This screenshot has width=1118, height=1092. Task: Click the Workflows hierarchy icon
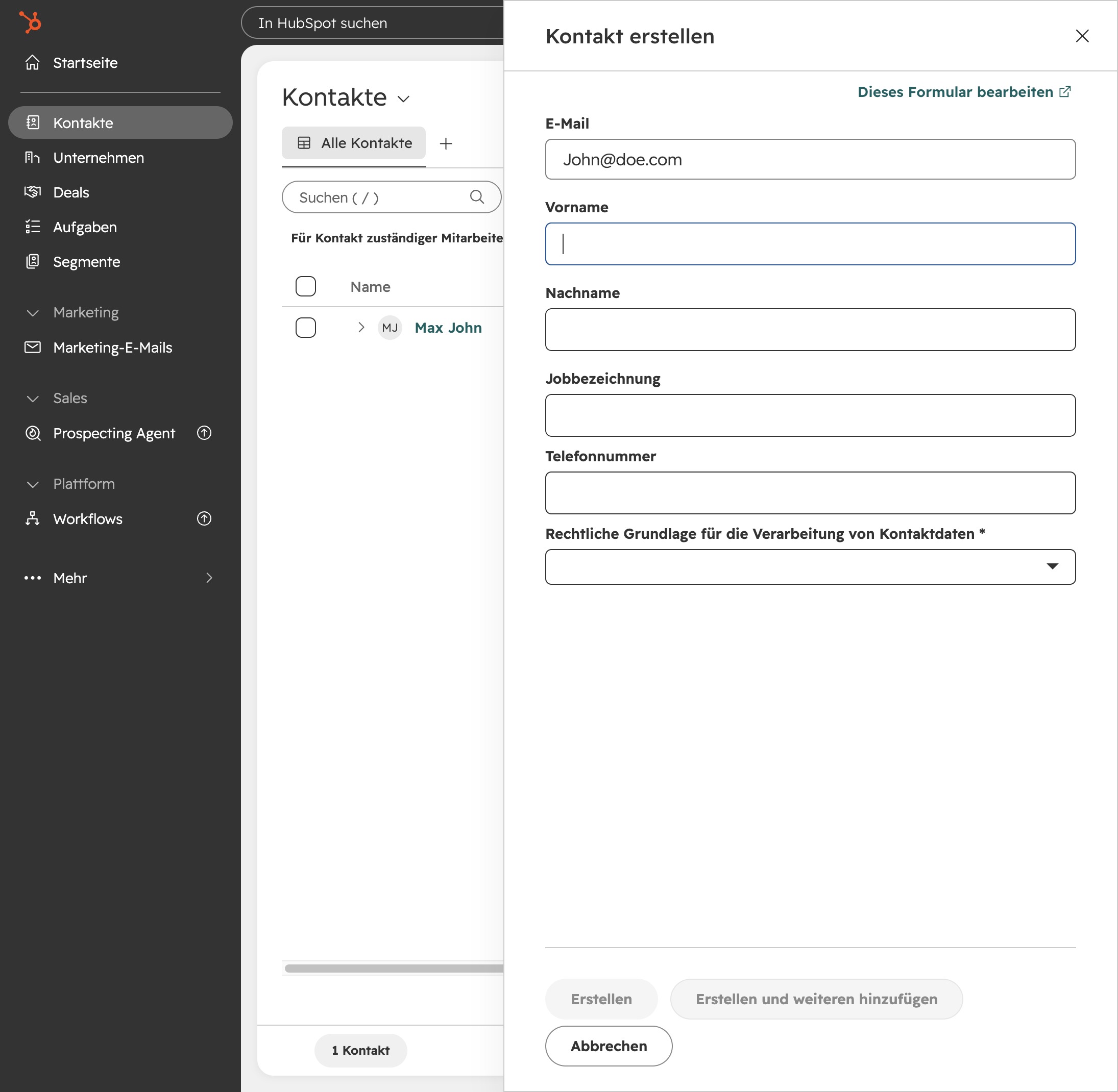[33, 518]
